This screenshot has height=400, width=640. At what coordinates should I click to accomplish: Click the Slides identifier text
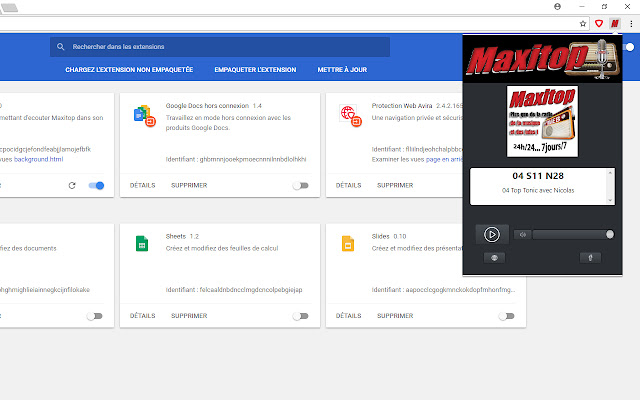(x=443, y=290)
